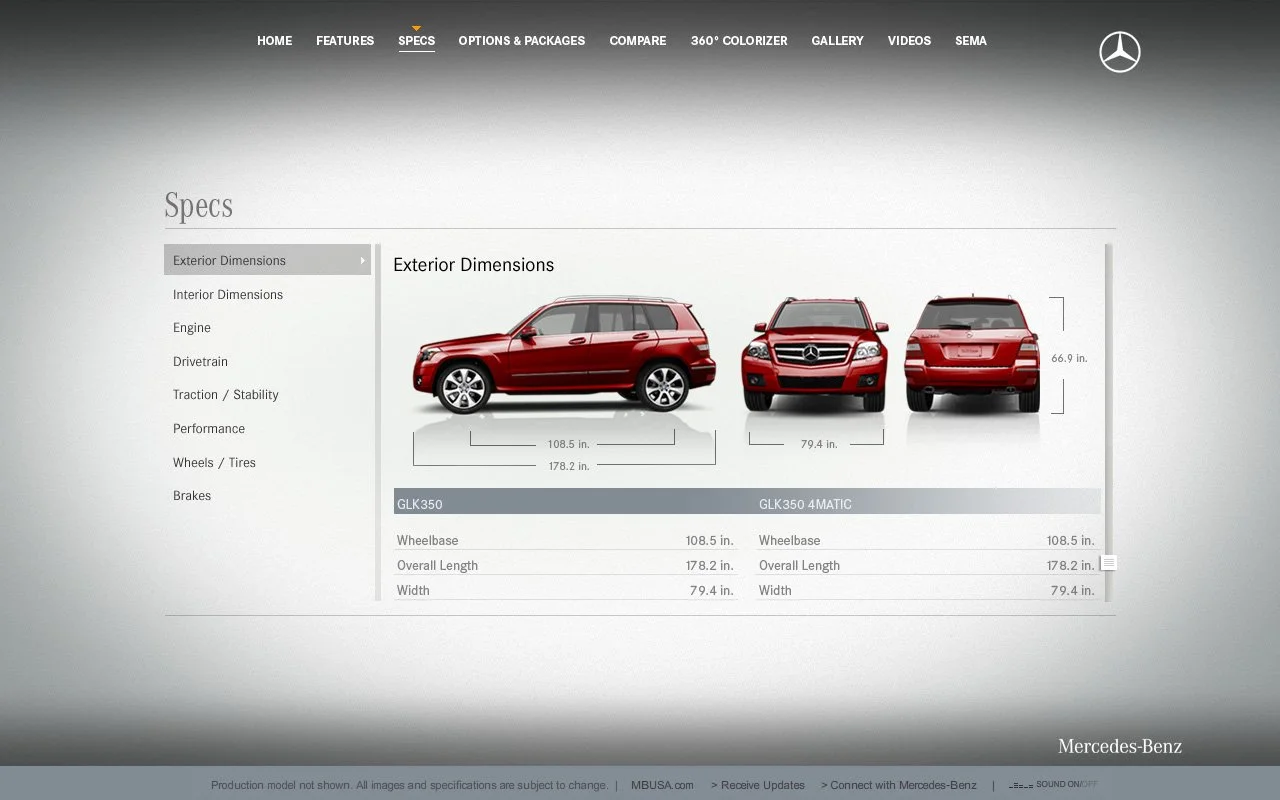
Task: Open the GALLERY section
Action: [837, 41]
